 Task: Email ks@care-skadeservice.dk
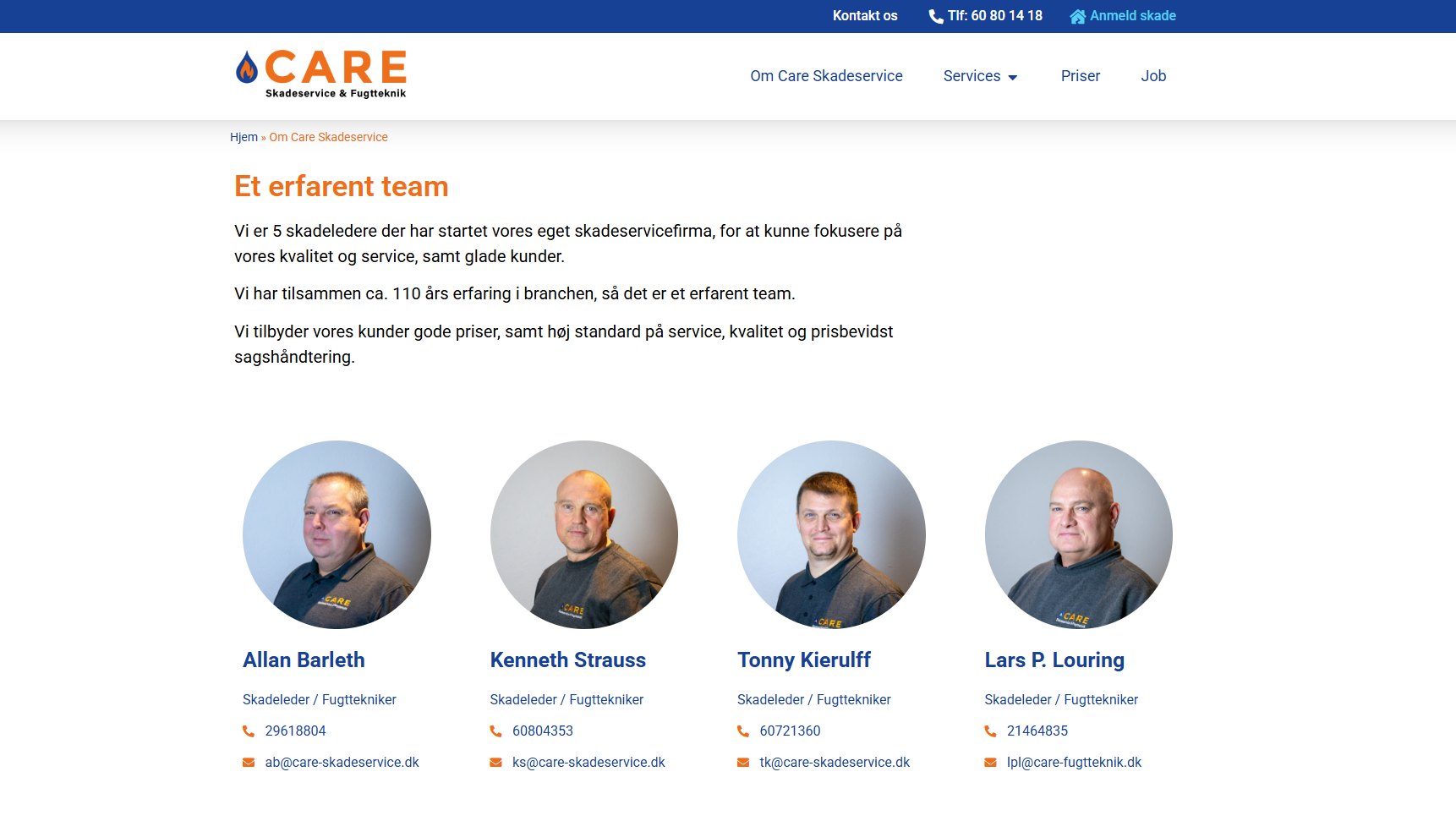tap(588, 763)
